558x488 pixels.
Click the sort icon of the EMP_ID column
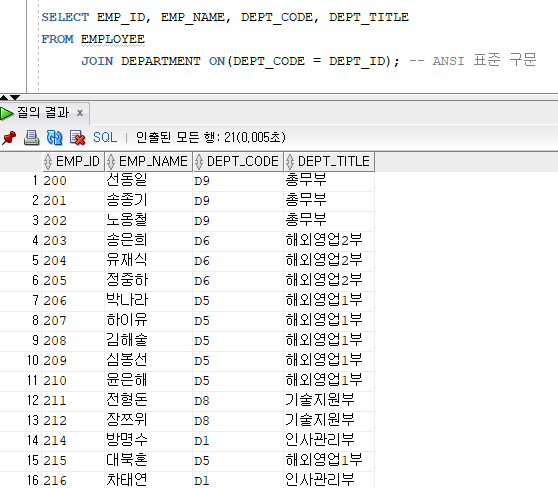click(48, 162)
